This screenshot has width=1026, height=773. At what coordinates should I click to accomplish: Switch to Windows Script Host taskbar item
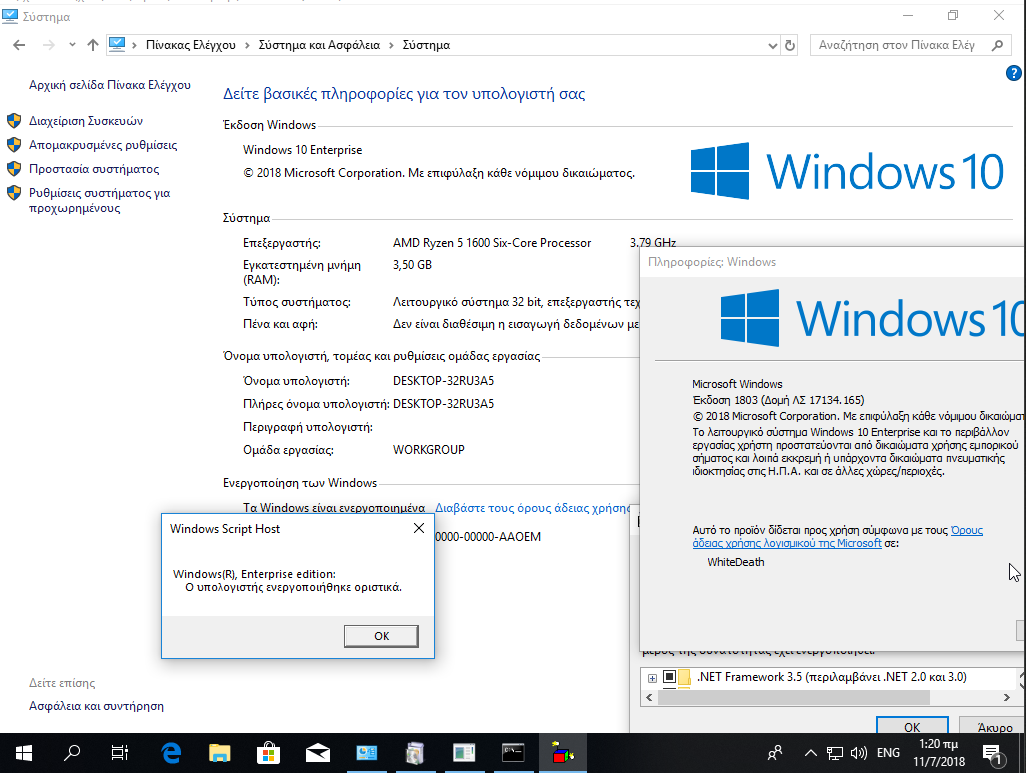(x=562, y=753)
